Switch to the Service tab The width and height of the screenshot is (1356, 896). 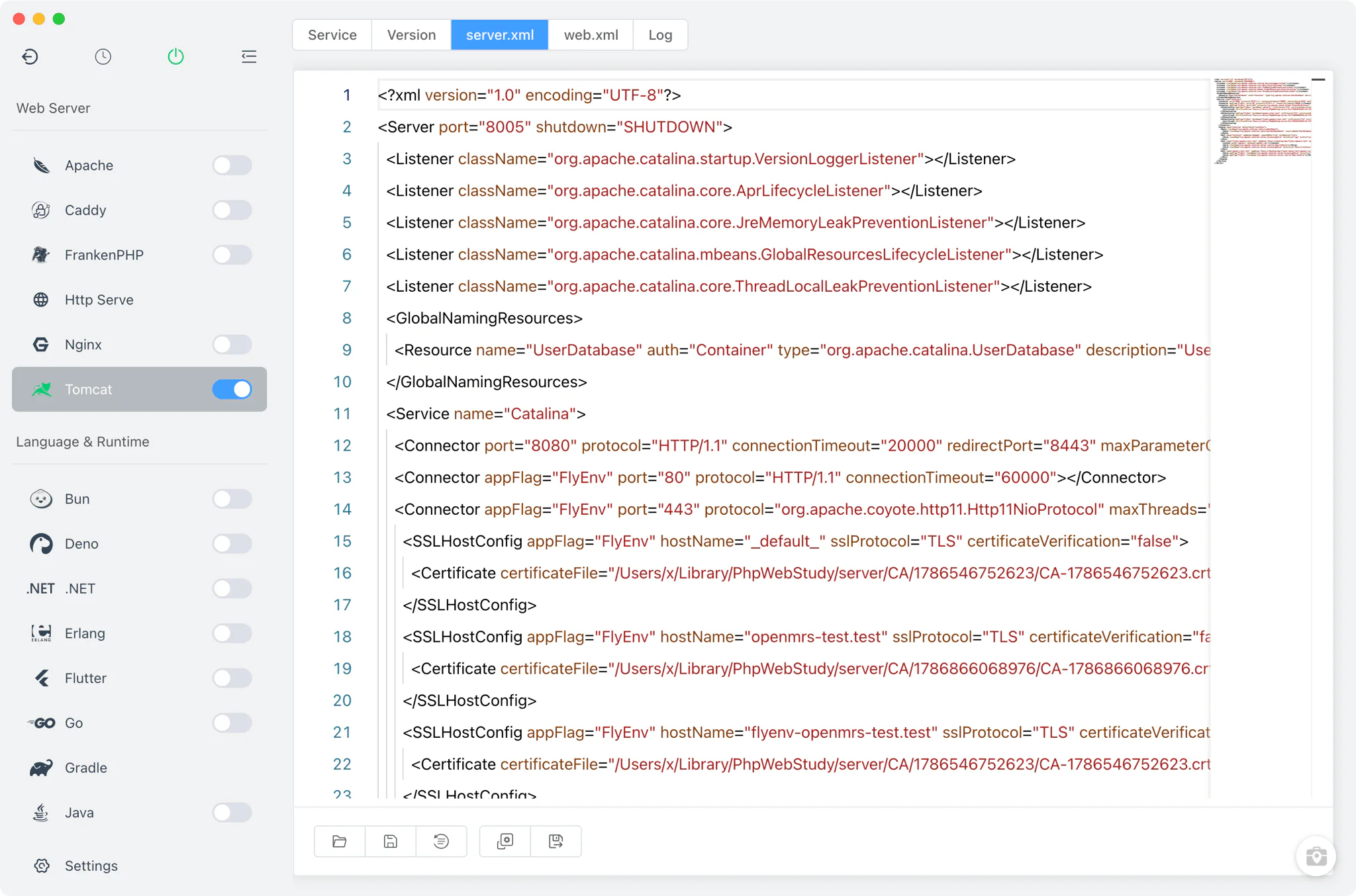(332, 35)
